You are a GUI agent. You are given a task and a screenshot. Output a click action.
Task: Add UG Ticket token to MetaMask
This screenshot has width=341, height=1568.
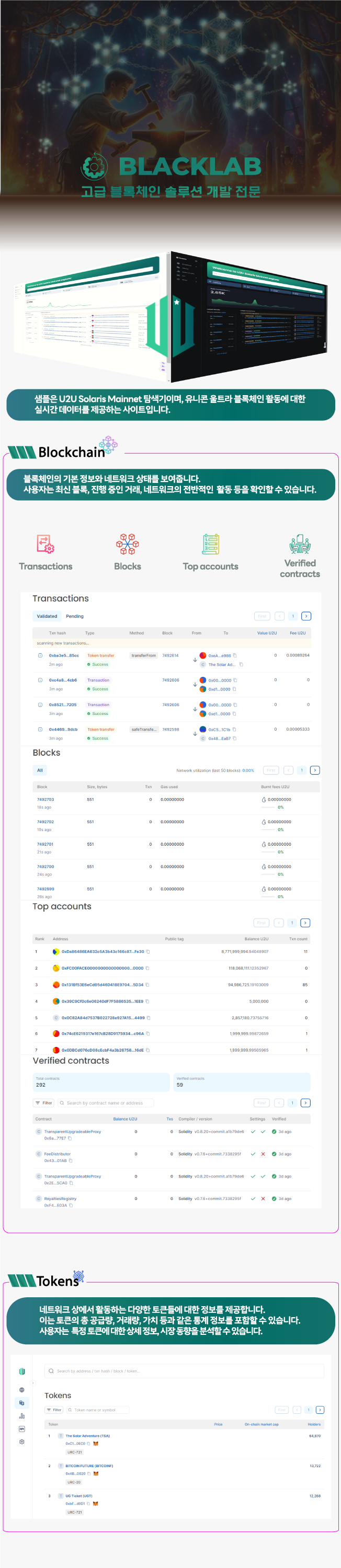pos(95,1504)
